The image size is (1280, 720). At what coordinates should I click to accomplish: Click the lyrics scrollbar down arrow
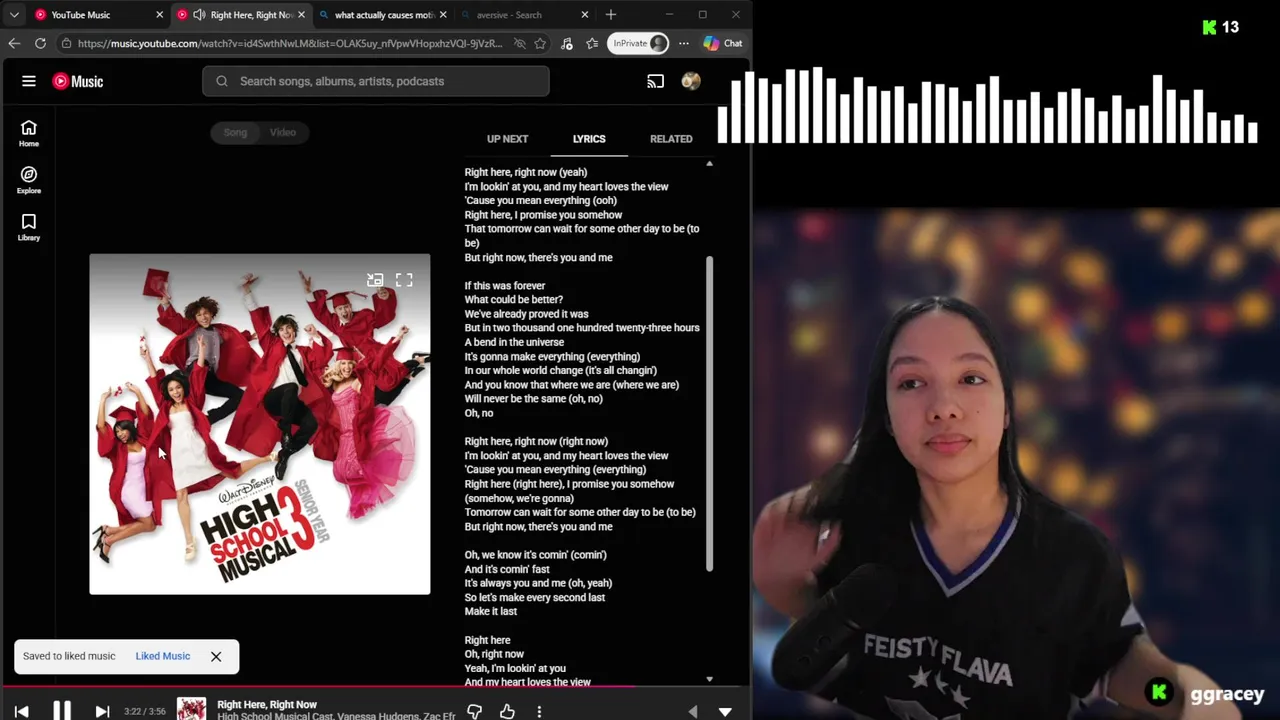(x=709, y=679)
